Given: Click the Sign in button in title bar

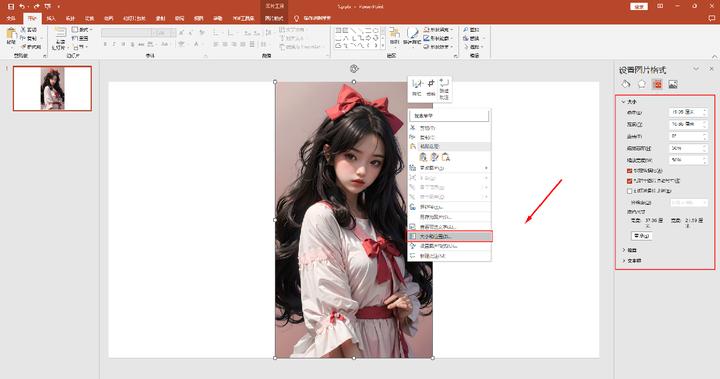Looking at the screenshot, I should pos(639,6).
